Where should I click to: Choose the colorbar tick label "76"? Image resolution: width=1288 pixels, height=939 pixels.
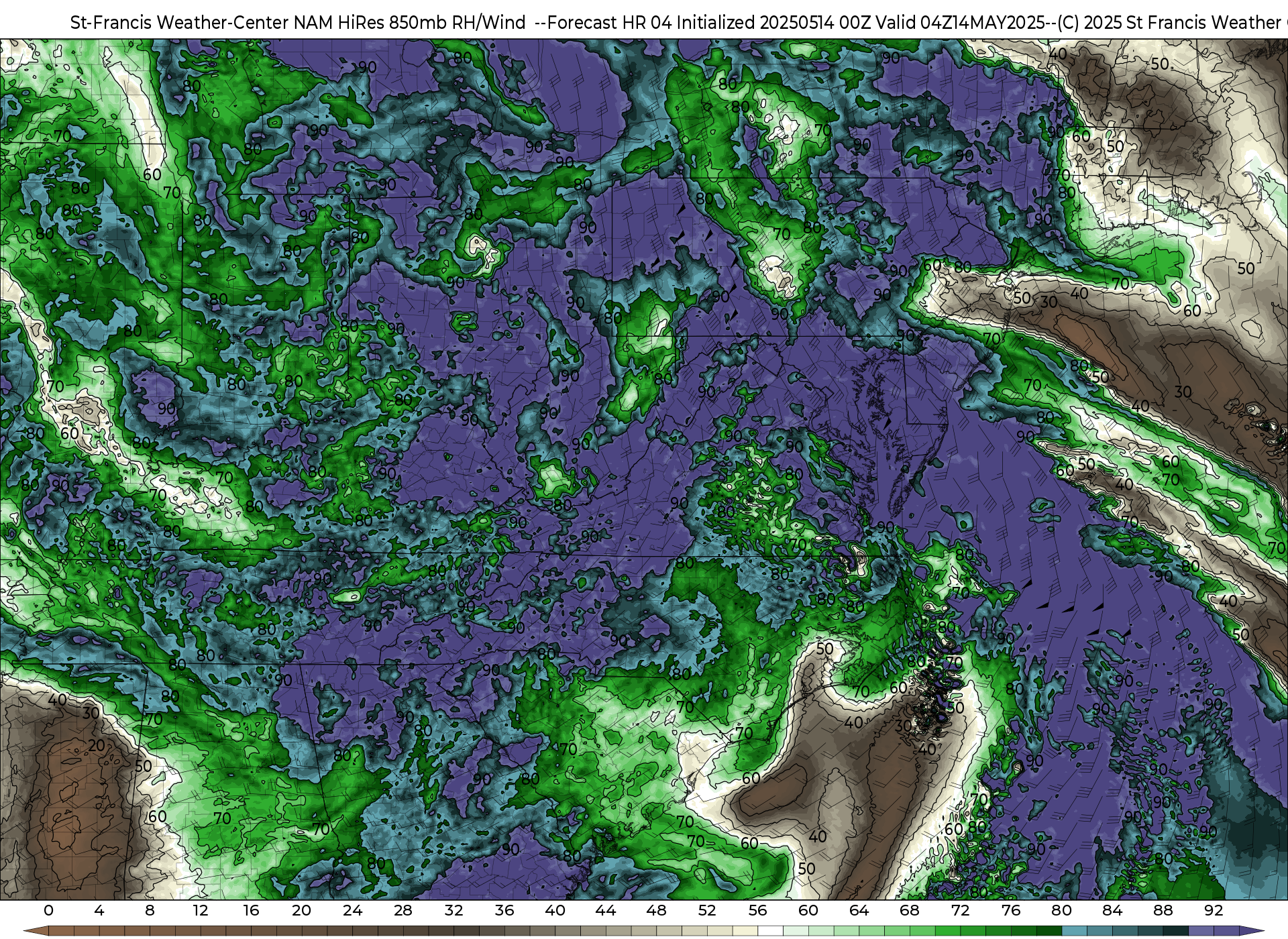point(1011,910)
